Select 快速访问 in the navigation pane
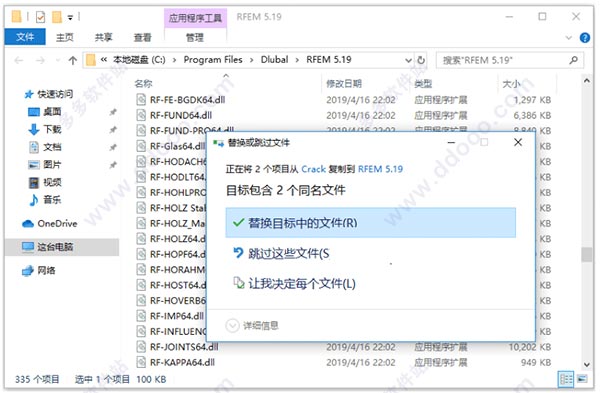Viewport: 600px width, 393px height. (x=55, y=94)
